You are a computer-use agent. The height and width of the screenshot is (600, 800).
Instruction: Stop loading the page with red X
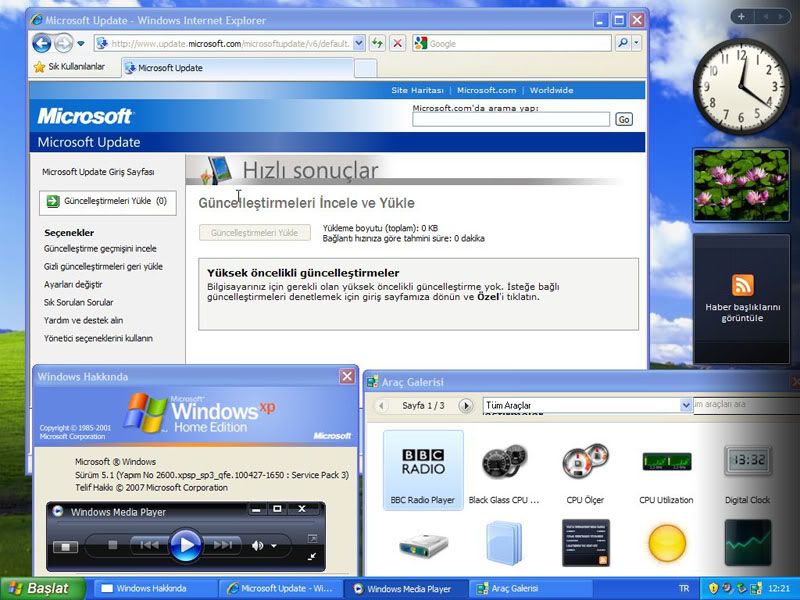[397, 43]
